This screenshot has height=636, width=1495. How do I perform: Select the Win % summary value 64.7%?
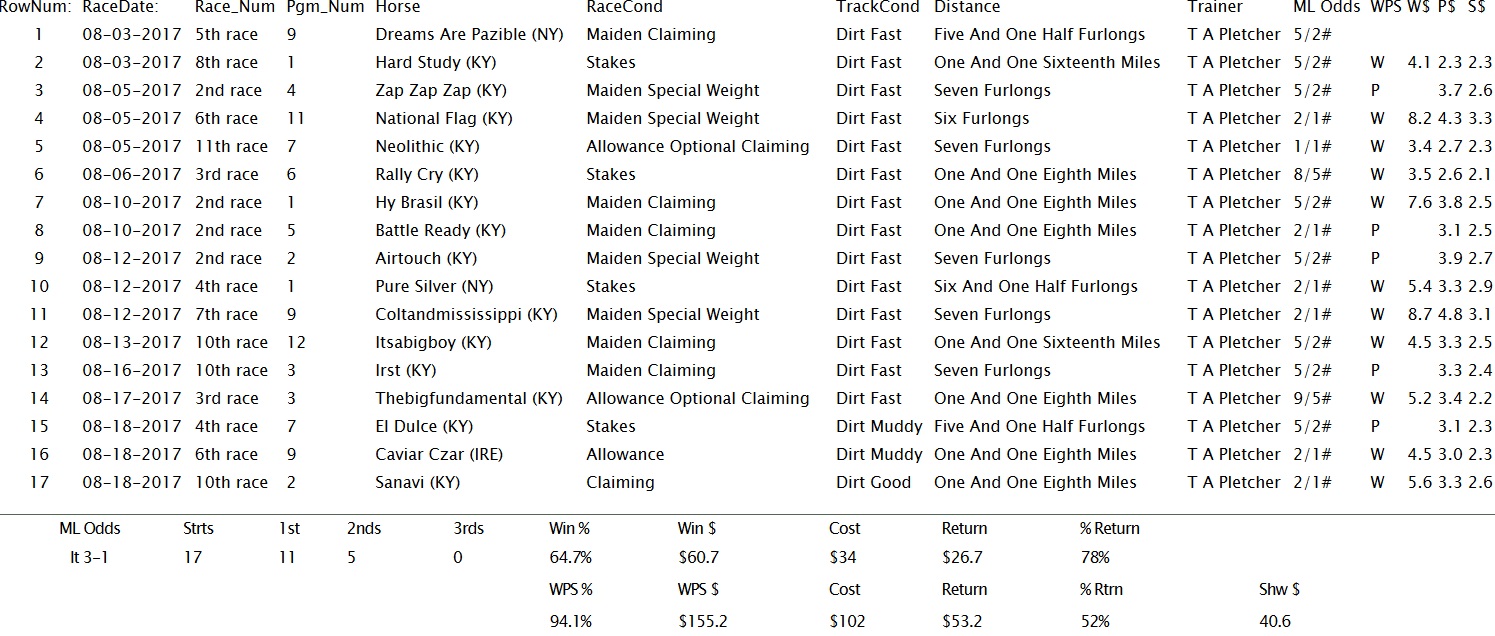571,557
